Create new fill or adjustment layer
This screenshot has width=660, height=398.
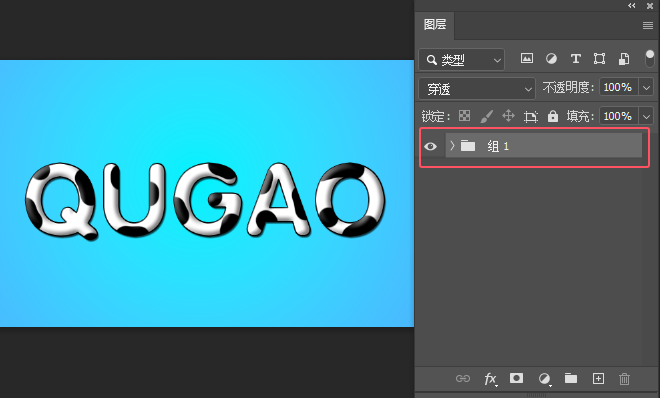545,379
